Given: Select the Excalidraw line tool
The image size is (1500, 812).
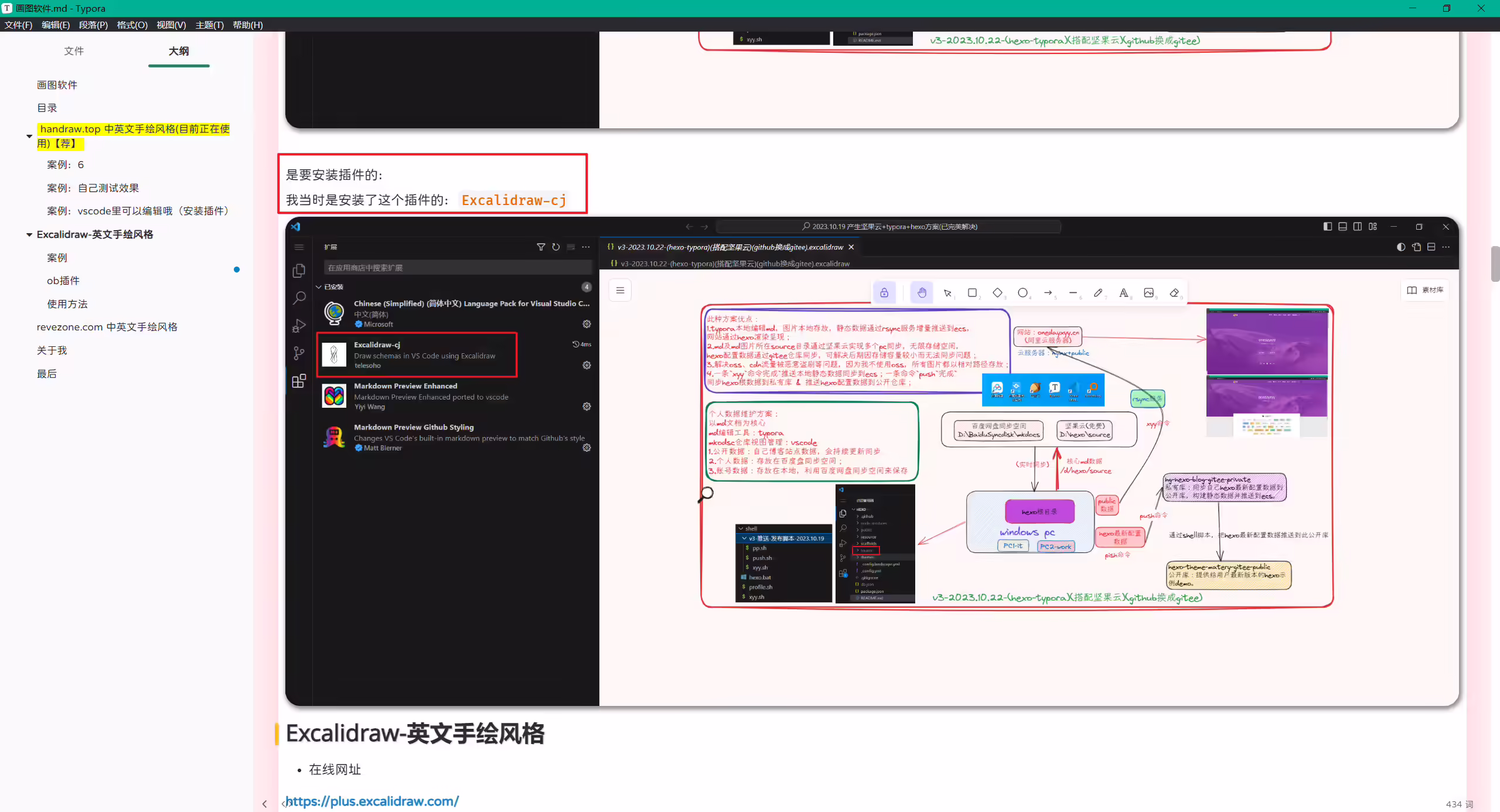Looking at the screenshot, I should [1073, 292].
